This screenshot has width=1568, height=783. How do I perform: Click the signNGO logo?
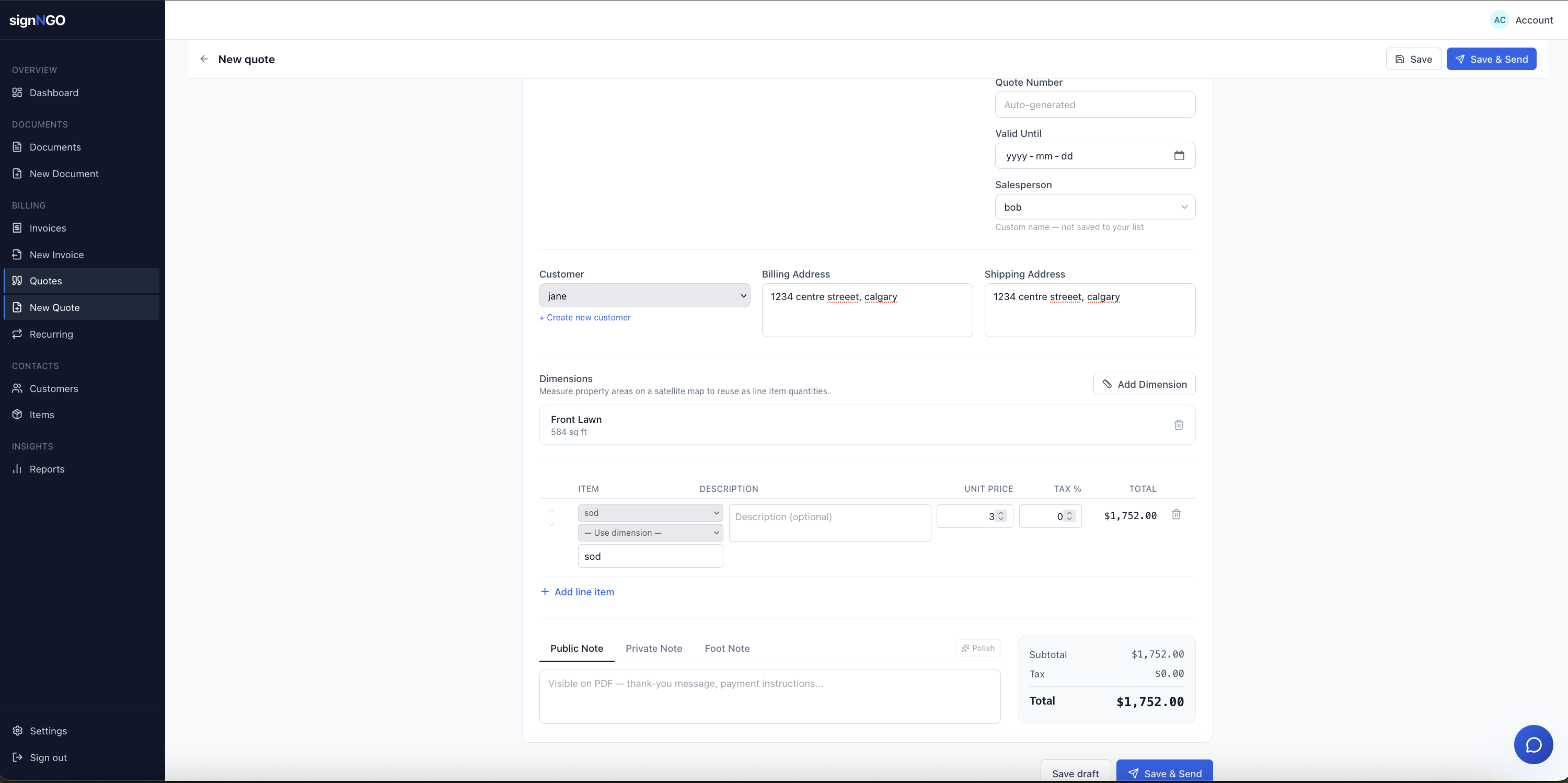coord(37,20)
